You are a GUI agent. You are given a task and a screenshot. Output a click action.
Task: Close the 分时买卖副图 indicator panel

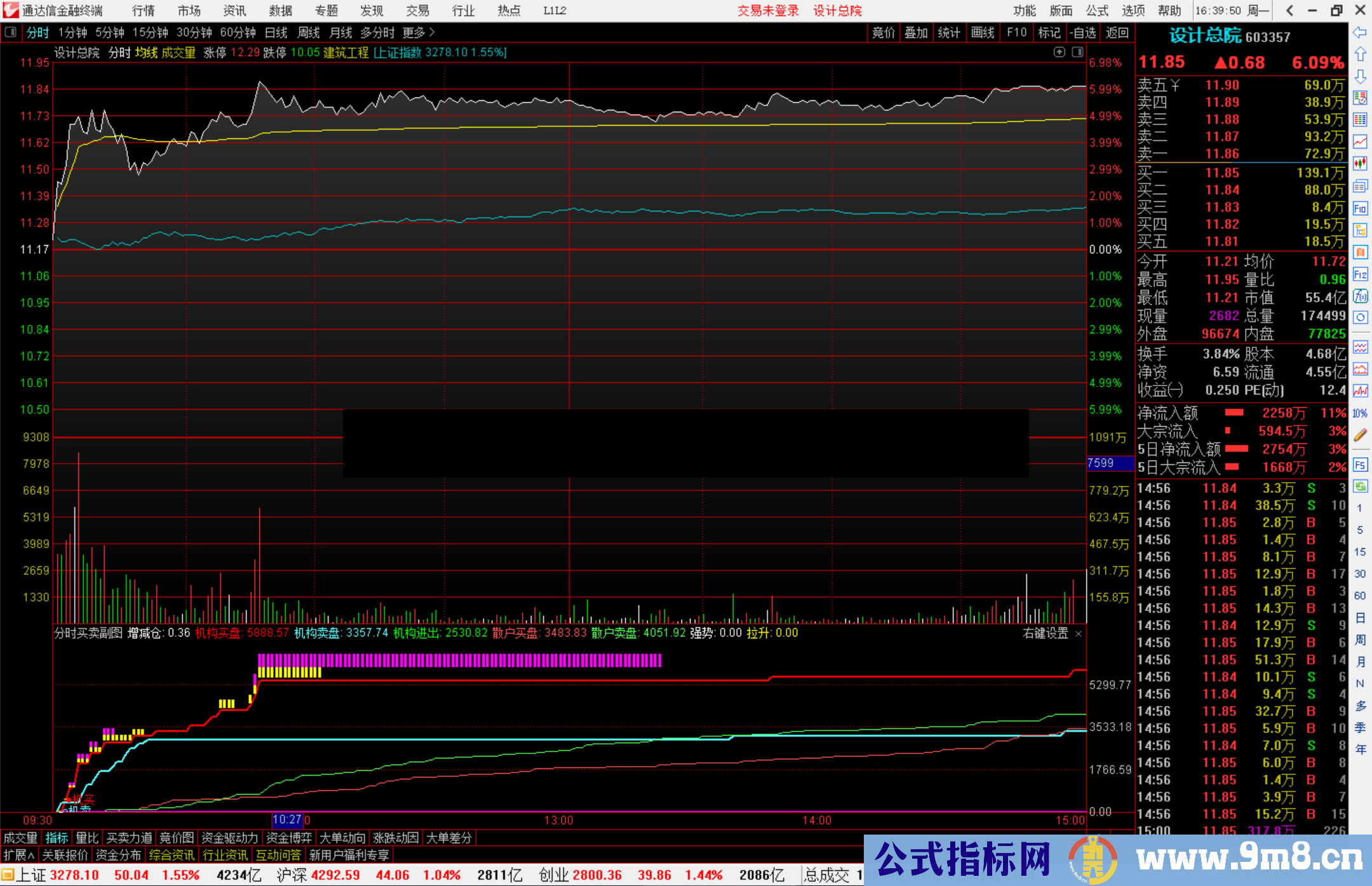click(1079, 633)
